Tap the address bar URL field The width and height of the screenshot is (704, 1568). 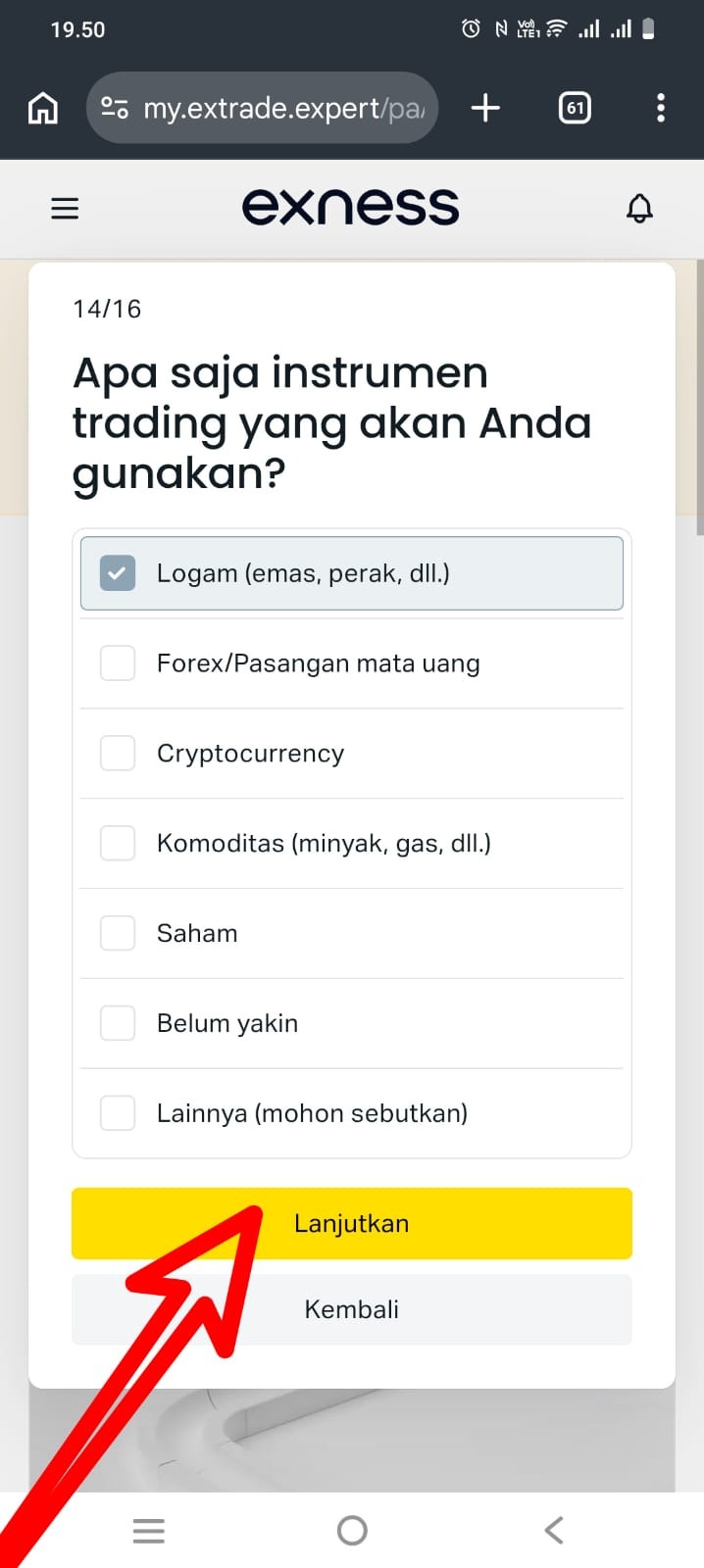pos(284,108)
